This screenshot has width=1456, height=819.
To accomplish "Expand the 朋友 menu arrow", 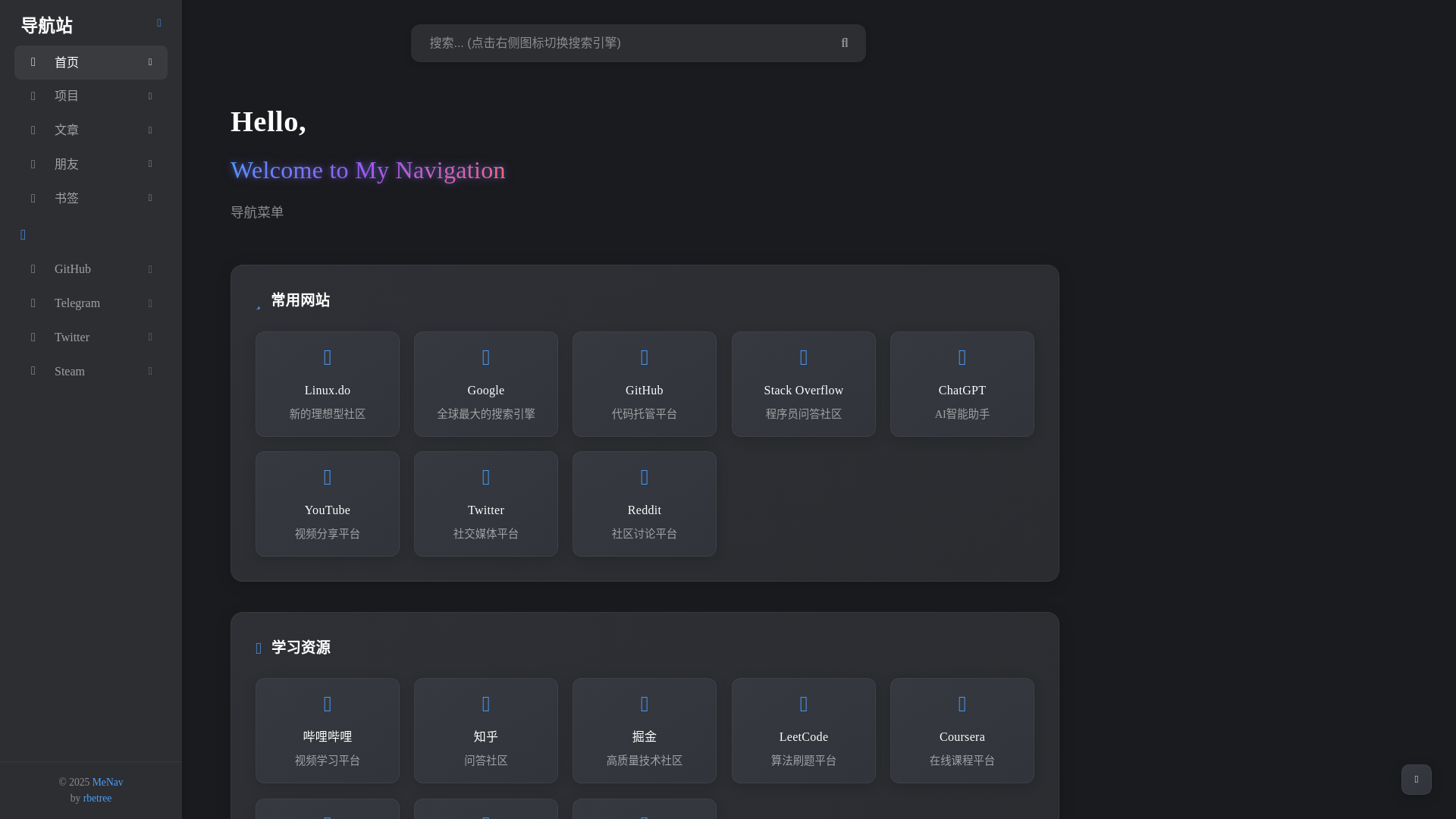I will click(150, 164).
